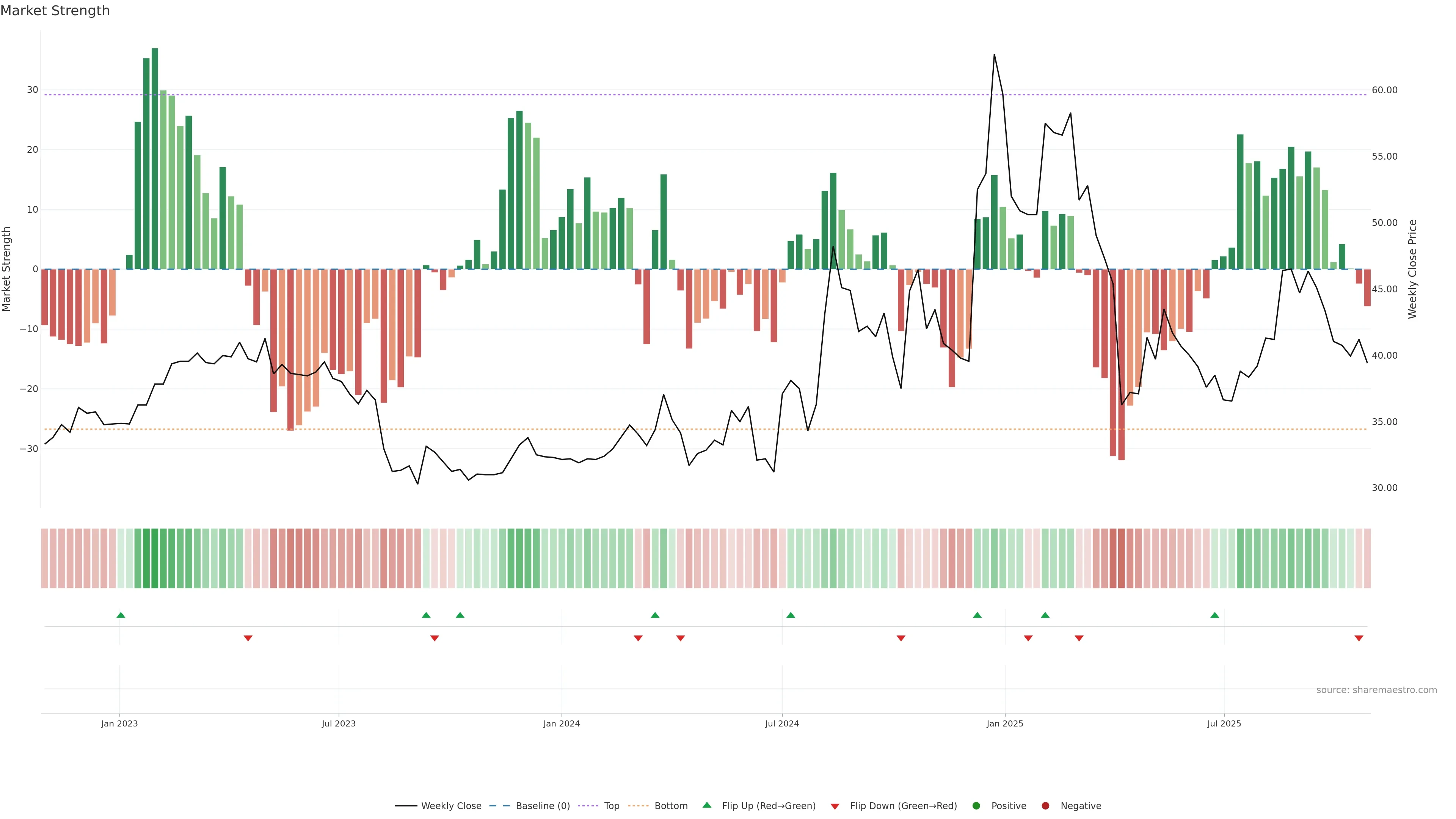Image resolution: width=1456 pixels, height=819 pixels.
Task: Click the red flip-down marker just after Jan 2025
Action: pyautogui.click(x=1028, y=638)
